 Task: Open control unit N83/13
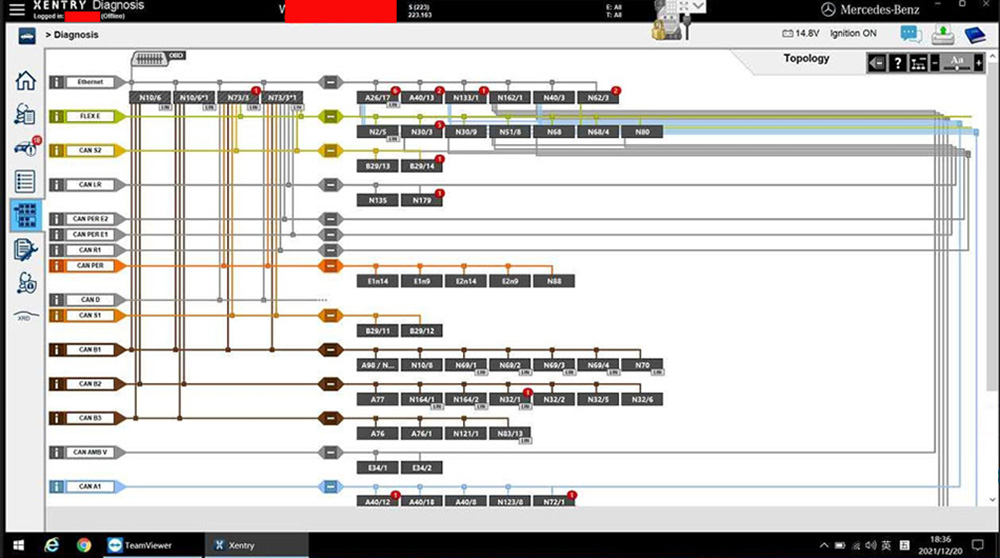click(x=510, y=434)
